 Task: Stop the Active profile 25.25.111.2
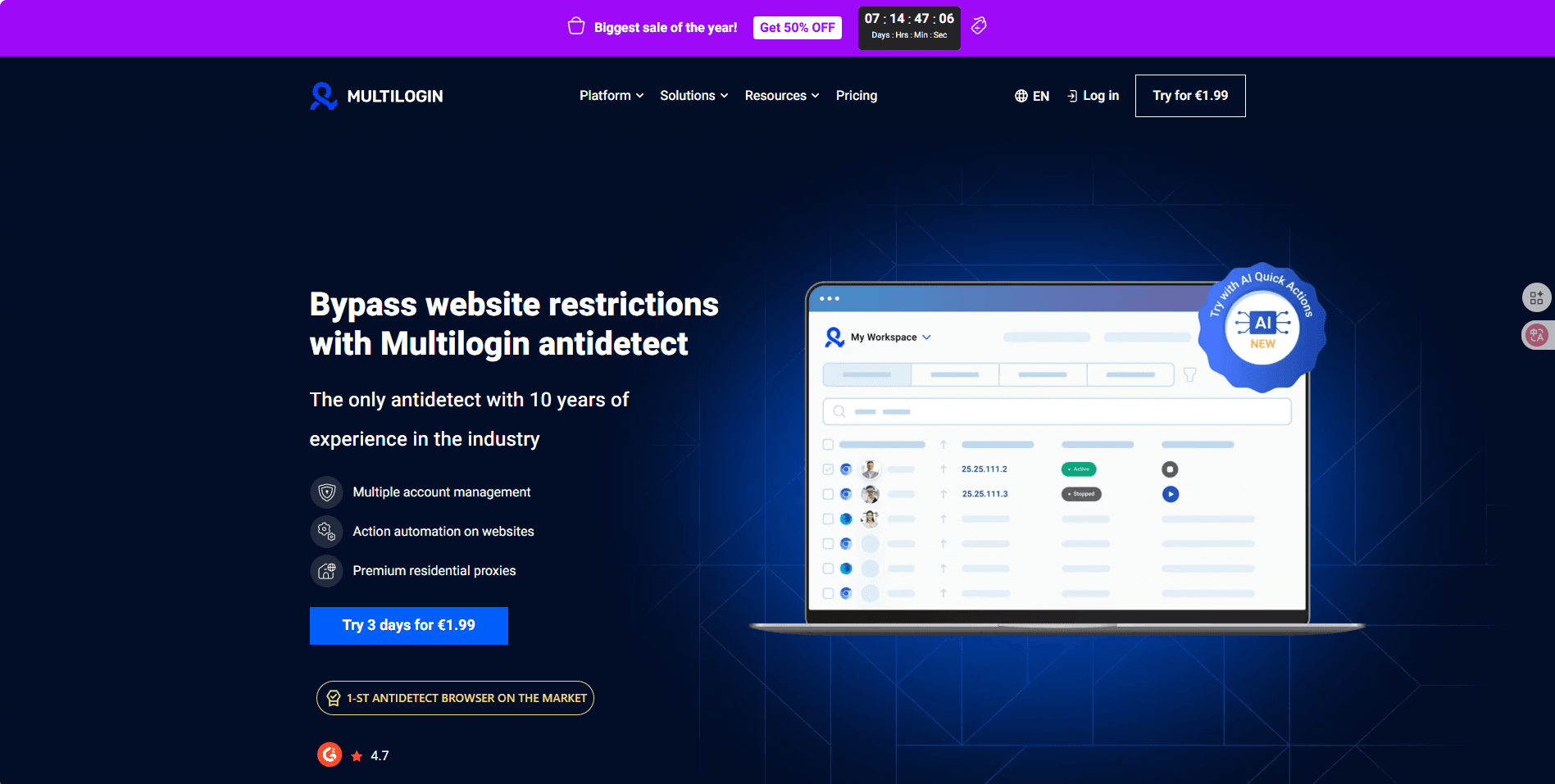click(x=1171, y=469)
